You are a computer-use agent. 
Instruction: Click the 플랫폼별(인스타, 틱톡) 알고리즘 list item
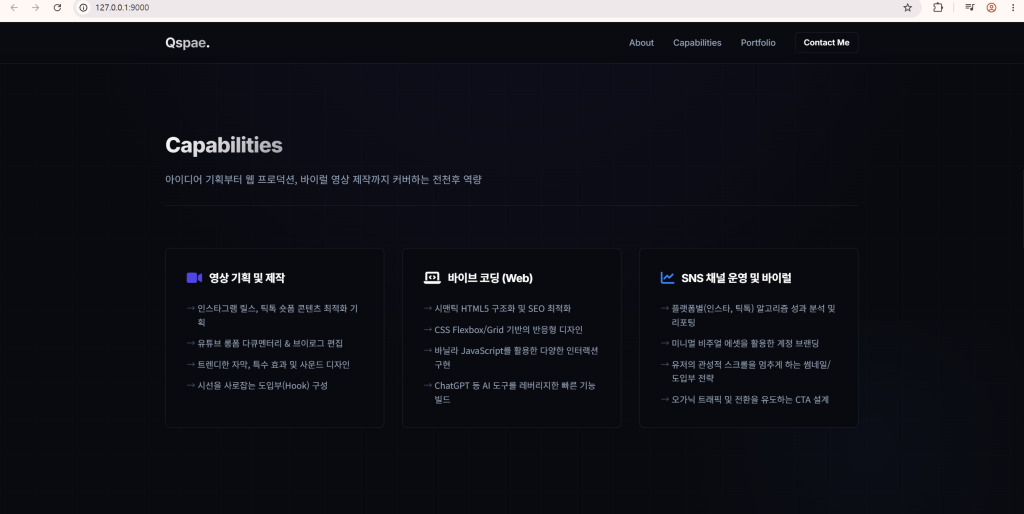pyautogui.click(x=748, y=315)
